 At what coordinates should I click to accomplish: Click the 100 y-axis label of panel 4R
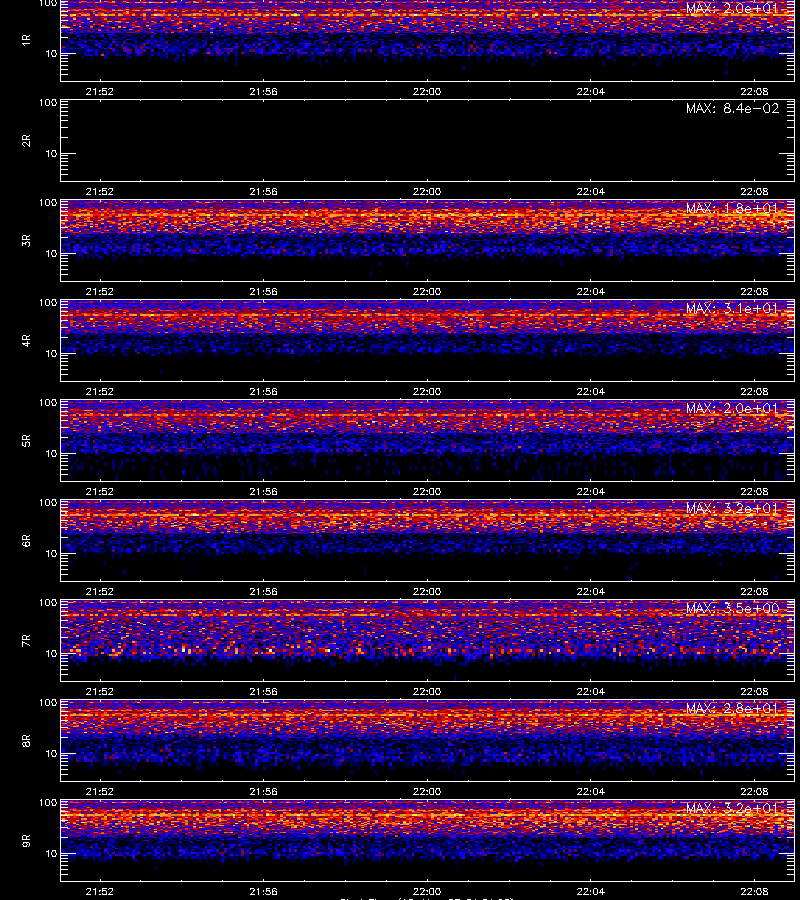48,302
